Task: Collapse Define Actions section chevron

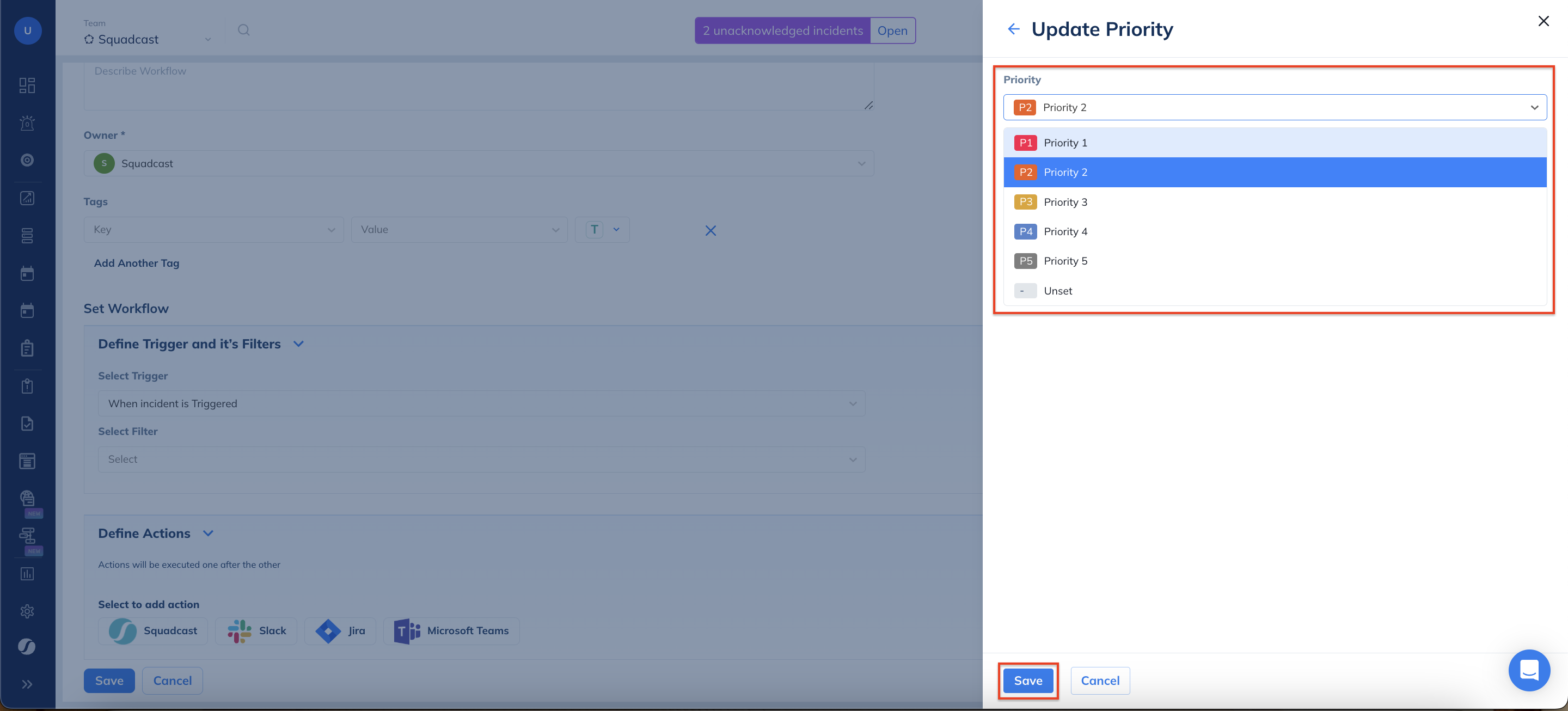Action: click(208, 534)
